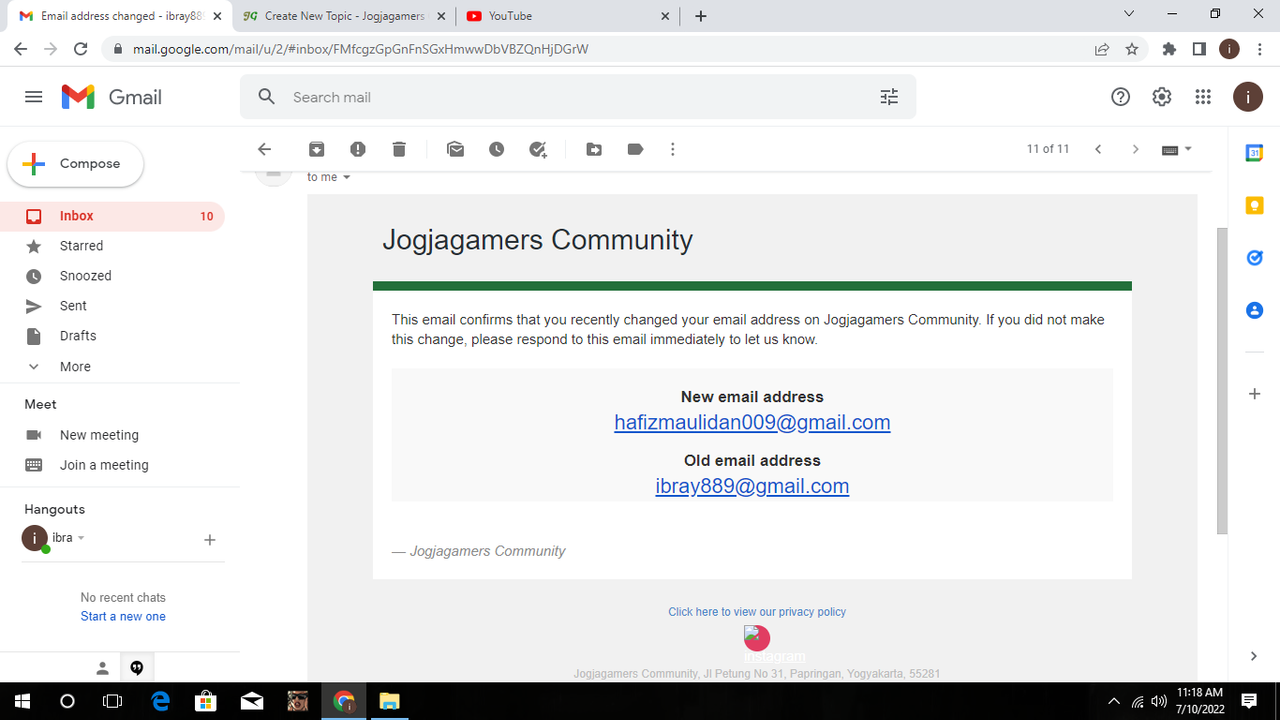The image size is (1280, 720).
Task: Archive this email
Action: (316, 149)
